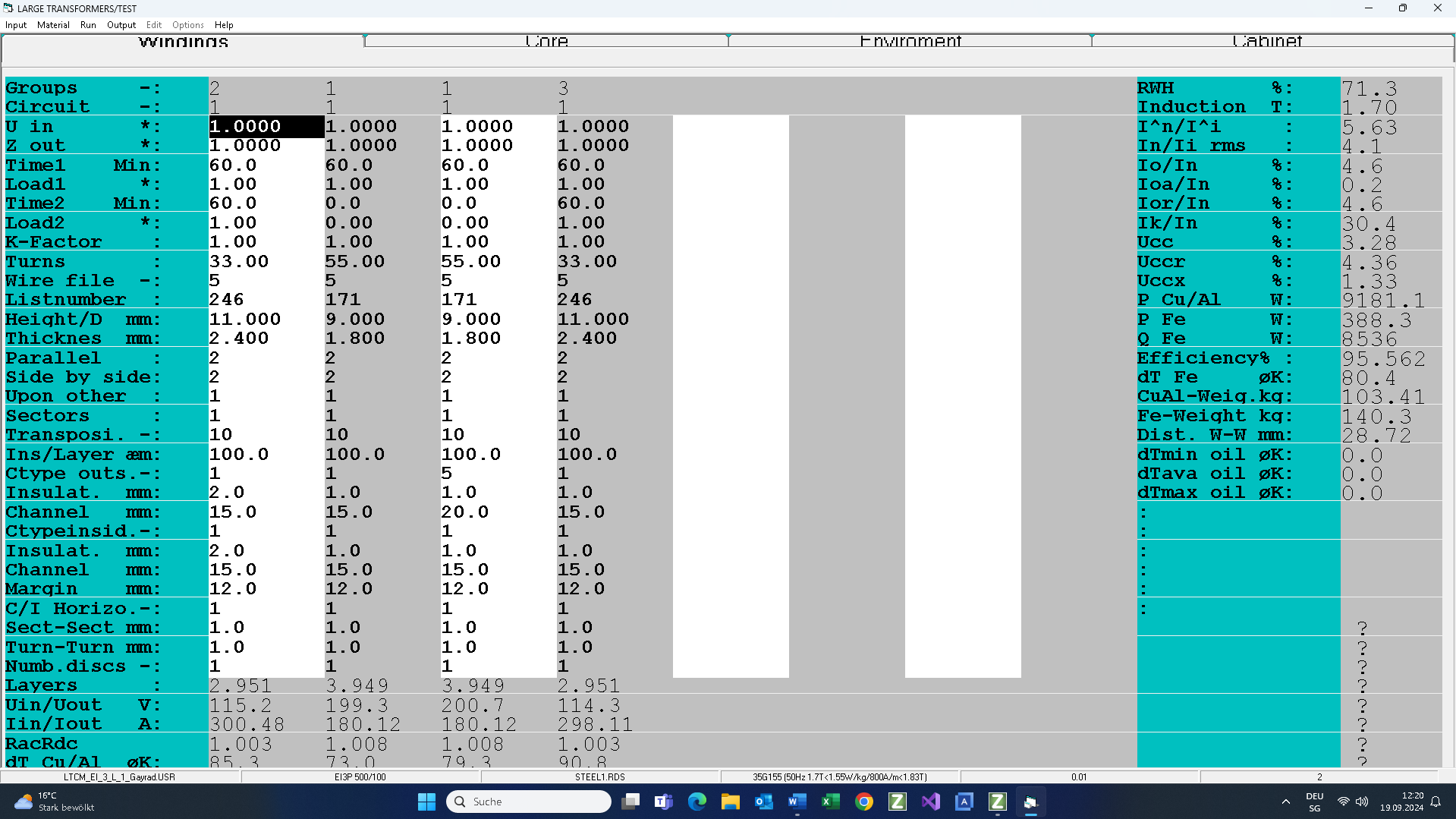Select the Windings tab
Image resolution: width=1456 pixels, height=819 pixels.
tap(183, 41)
